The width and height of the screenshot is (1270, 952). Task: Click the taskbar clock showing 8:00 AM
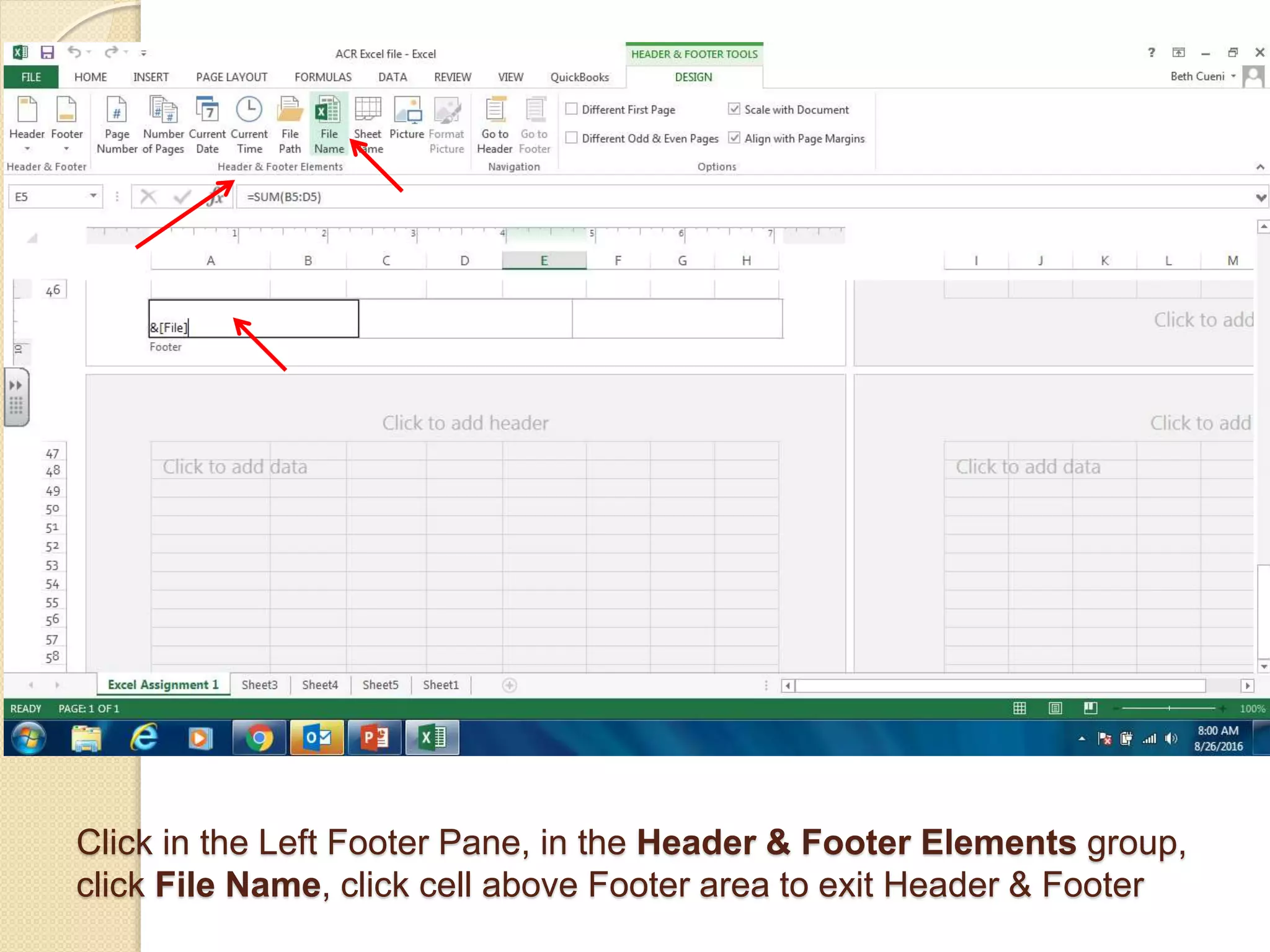pyautogui.click(x=1218, y=738)
